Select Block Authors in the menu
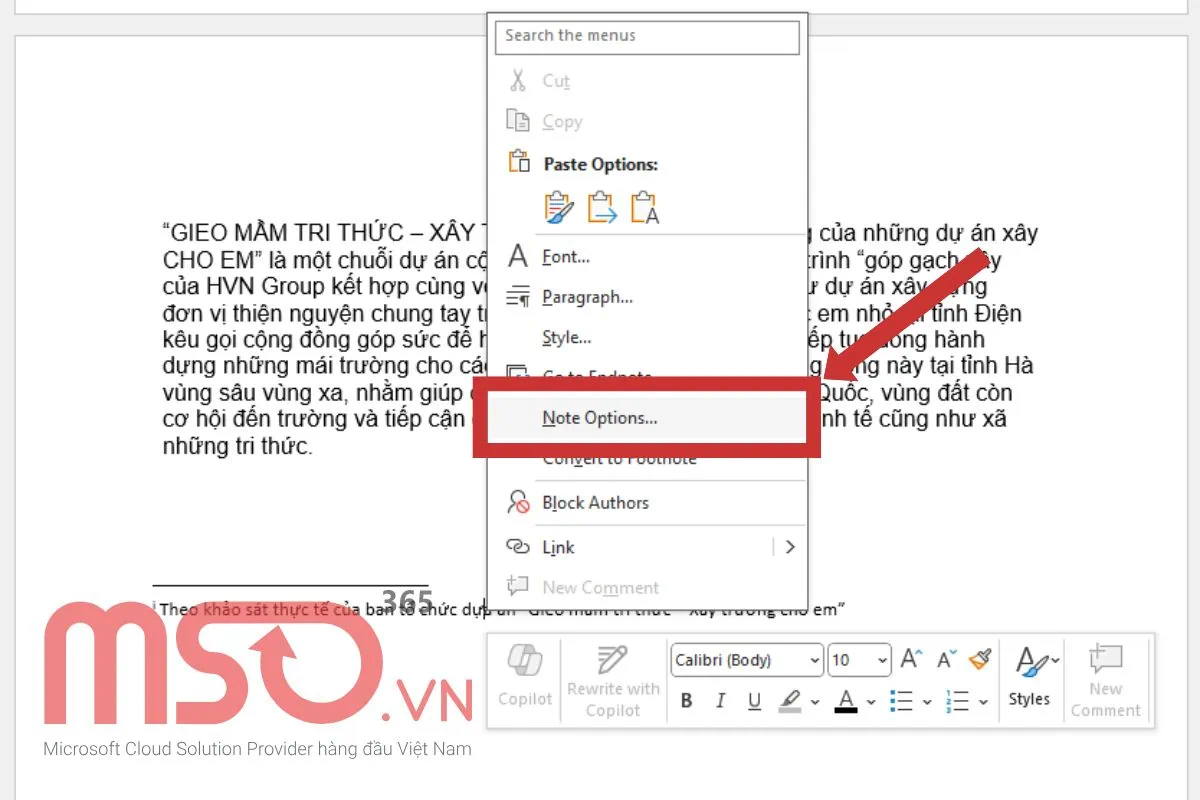 point(595,503)
